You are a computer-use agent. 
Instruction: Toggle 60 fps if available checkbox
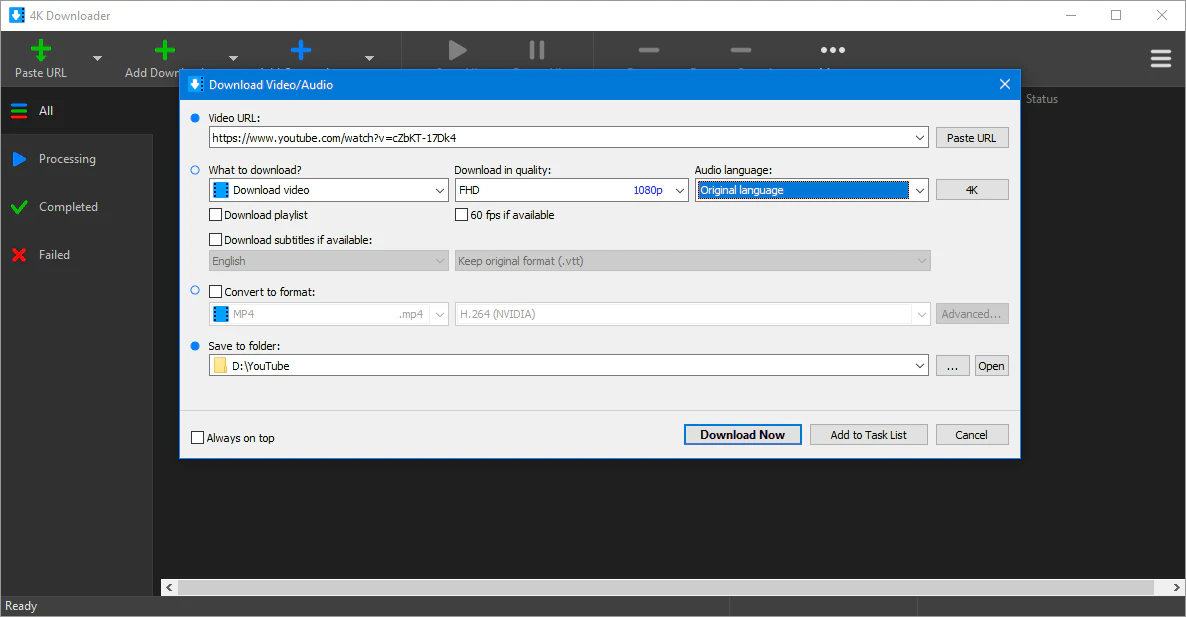coord(461,215)
